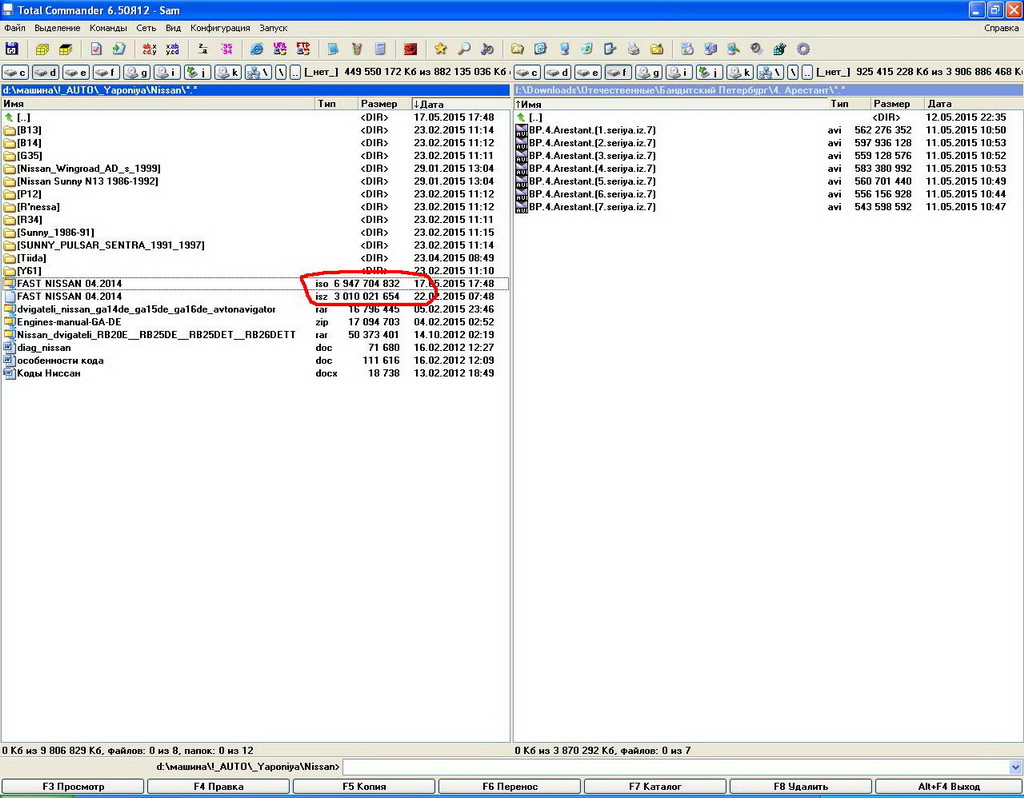Open command line history dropdown
1024x798 pixels.
tap(1016, 767)
